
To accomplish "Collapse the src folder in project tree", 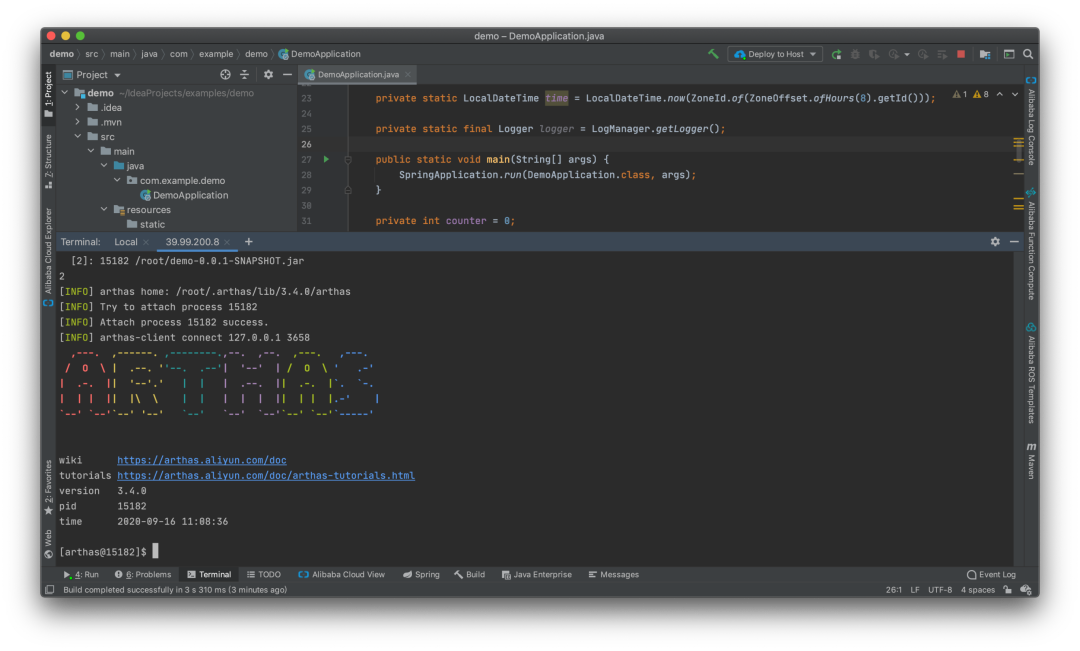I will click(78, 137).
